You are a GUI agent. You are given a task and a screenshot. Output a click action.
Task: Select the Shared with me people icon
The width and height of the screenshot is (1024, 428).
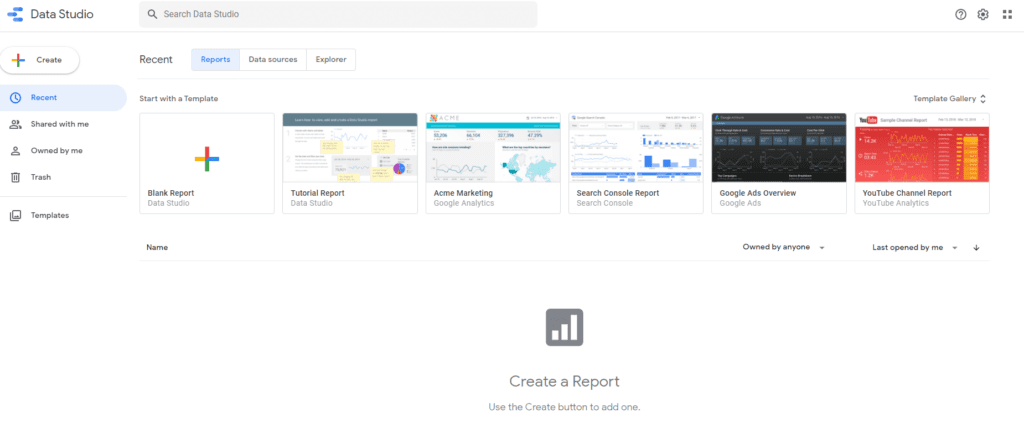click(x=16, y=124)
